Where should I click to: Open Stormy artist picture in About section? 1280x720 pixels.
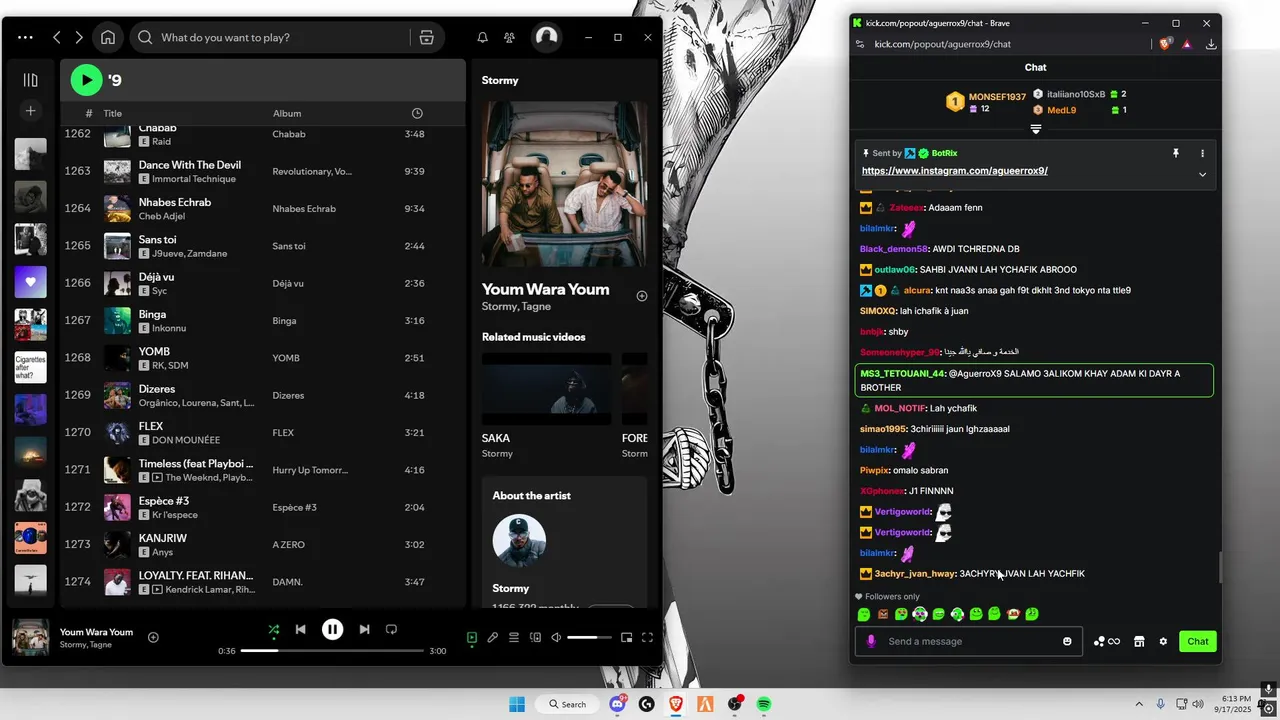[519, 540]
